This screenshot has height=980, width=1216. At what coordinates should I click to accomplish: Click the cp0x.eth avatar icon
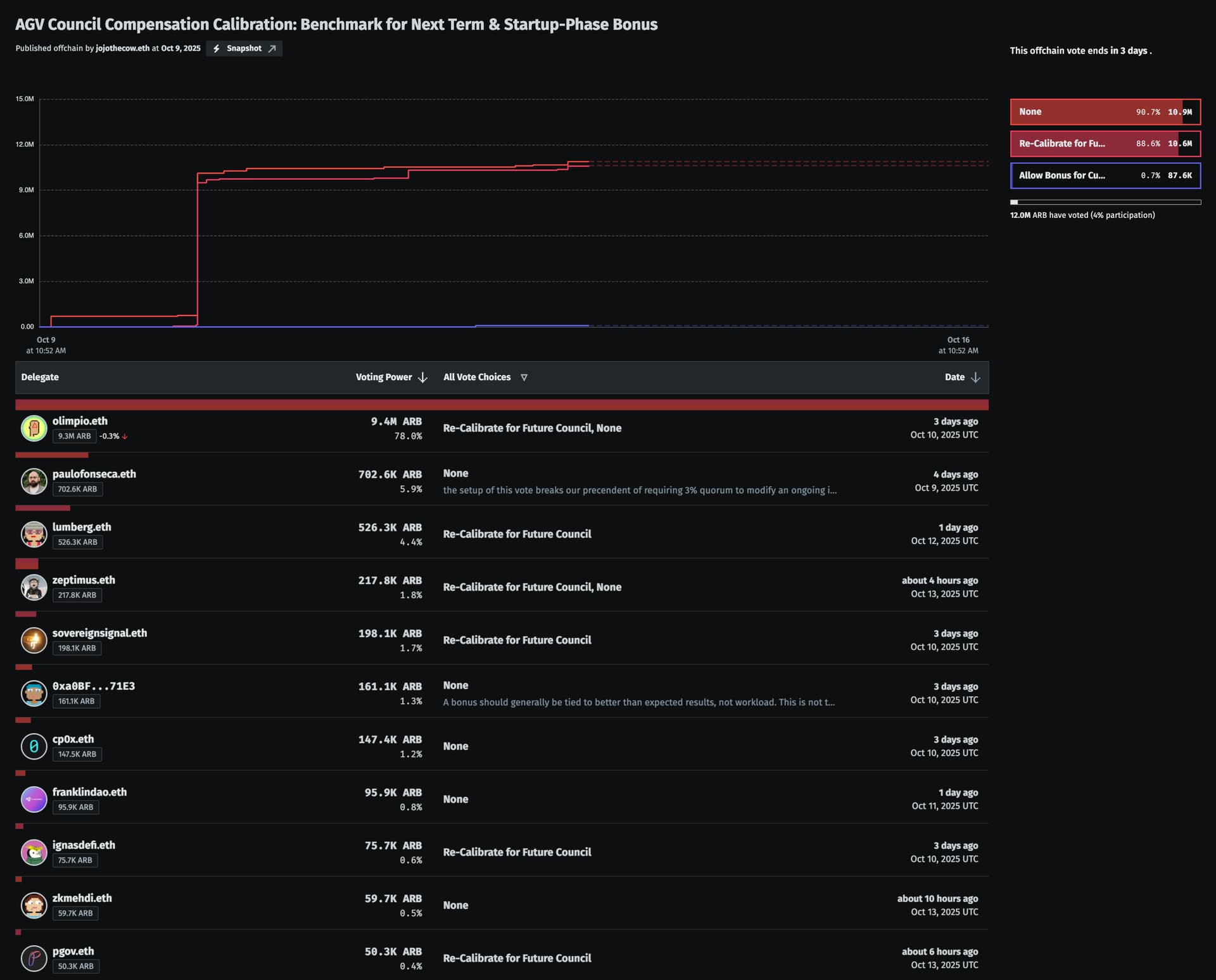[x=34, y=746]
